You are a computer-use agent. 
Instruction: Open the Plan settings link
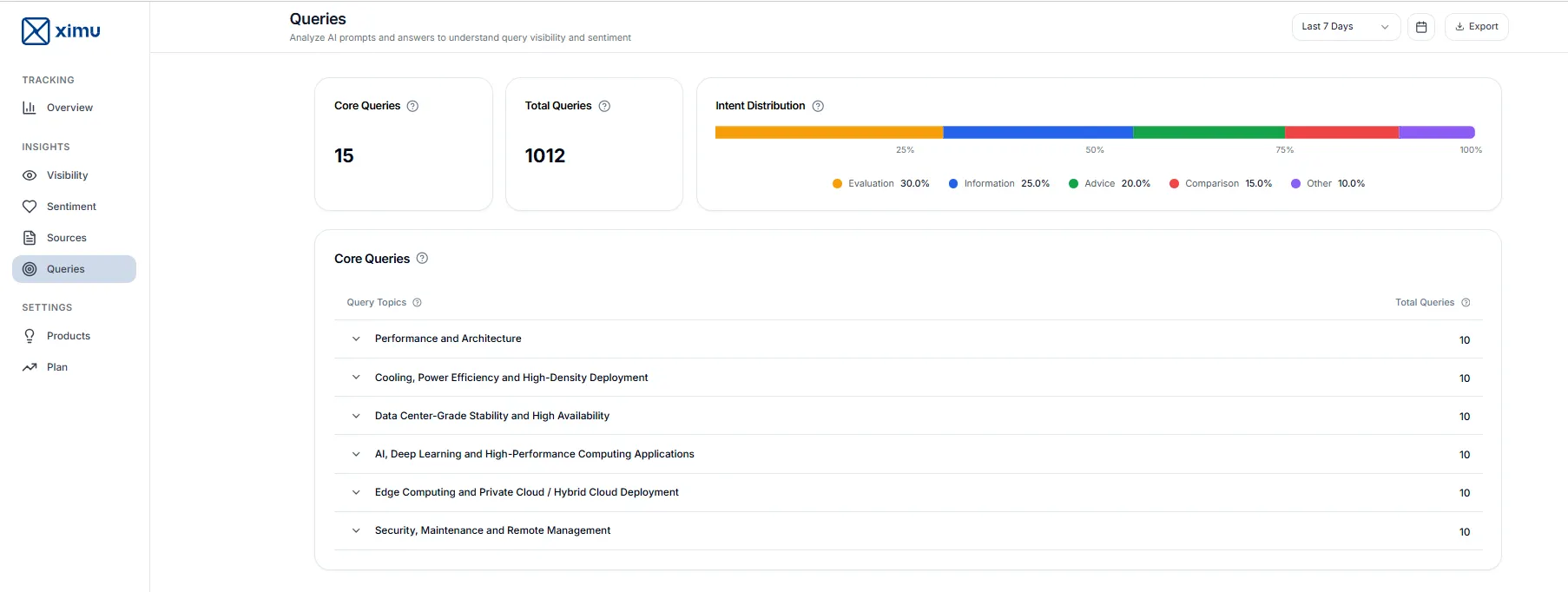point(57,367)
